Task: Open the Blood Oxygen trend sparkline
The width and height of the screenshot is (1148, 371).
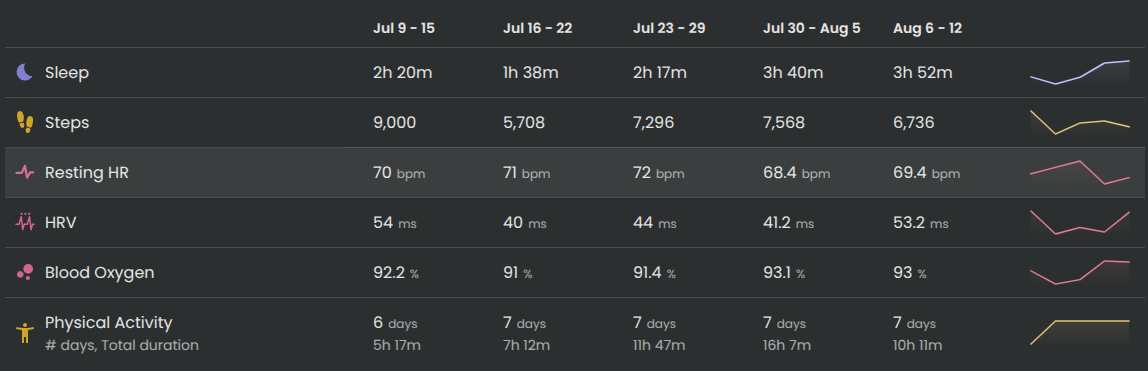Action: click(1080, 272)
